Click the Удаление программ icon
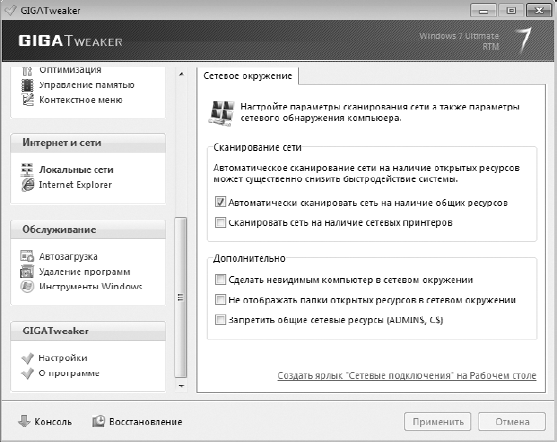The height and width of the screenshot is (443, 558). (27, 272)
